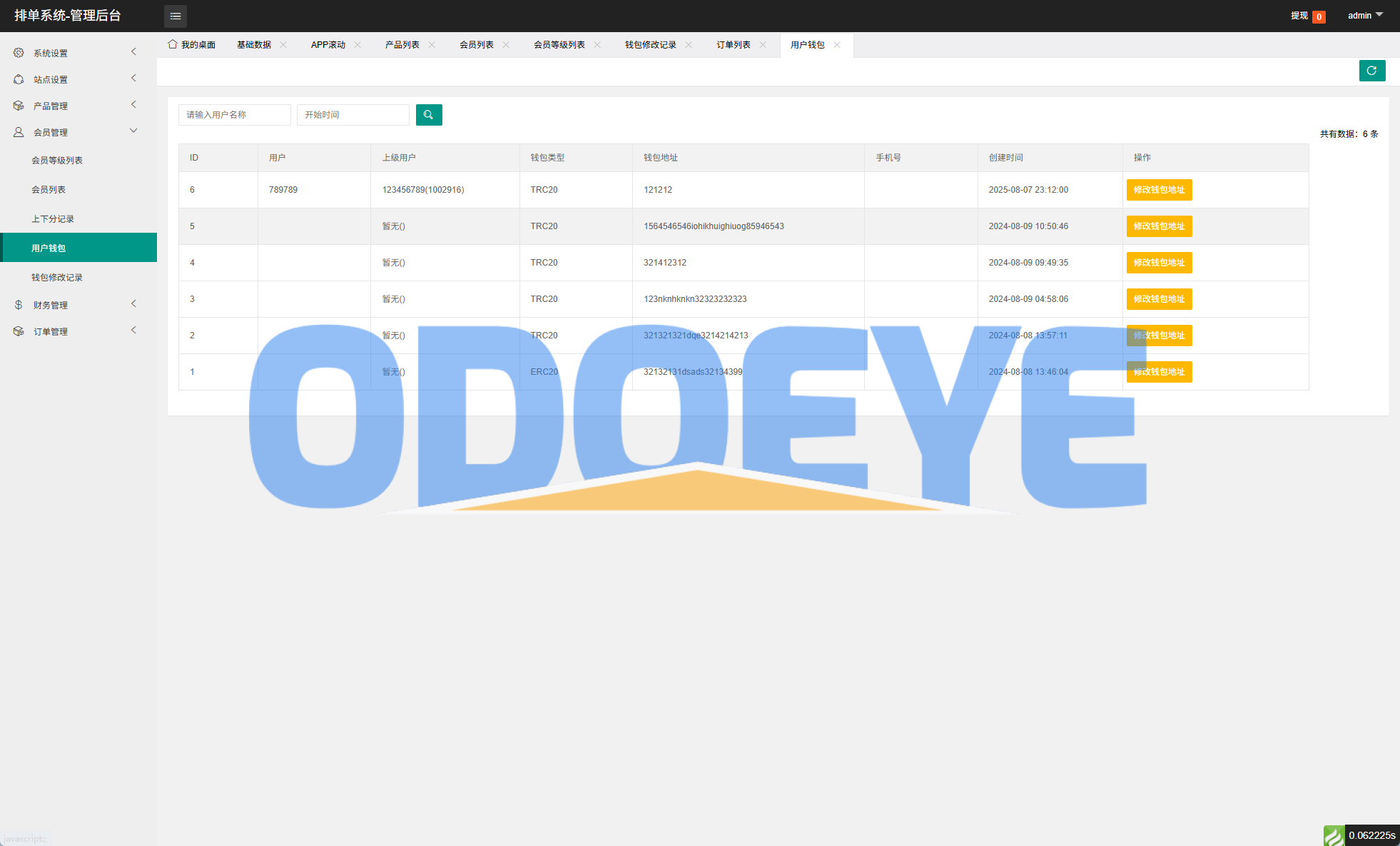Click the 财务管理 dollar icon
The image size is (1400, 846).
[x=19, y=305]
